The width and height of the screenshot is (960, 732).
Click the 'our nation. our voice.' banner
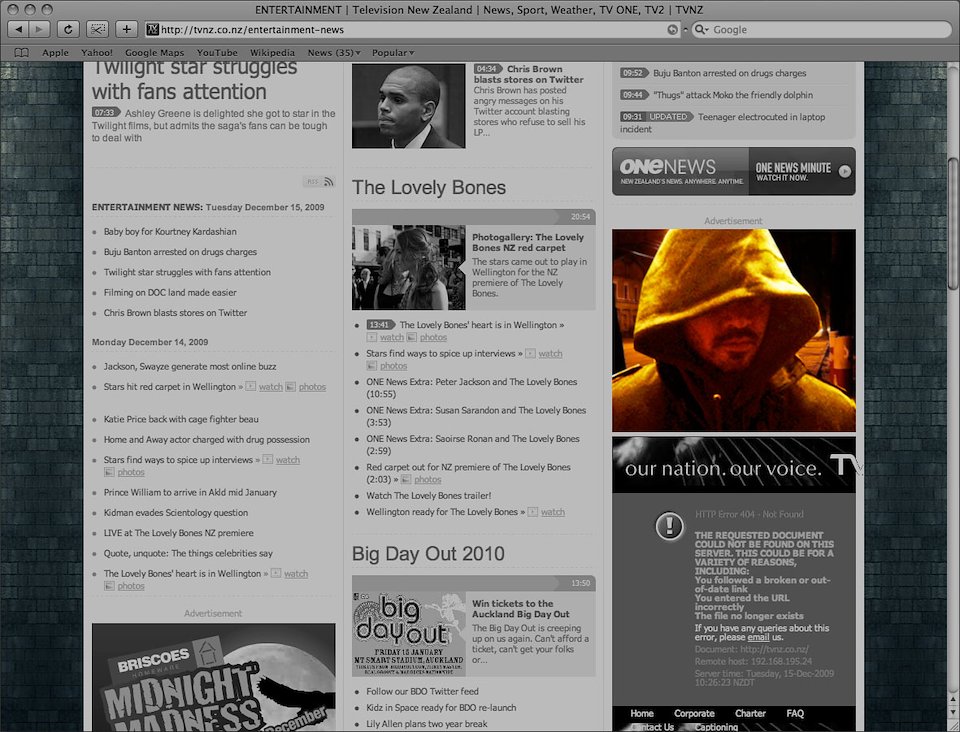733,465
